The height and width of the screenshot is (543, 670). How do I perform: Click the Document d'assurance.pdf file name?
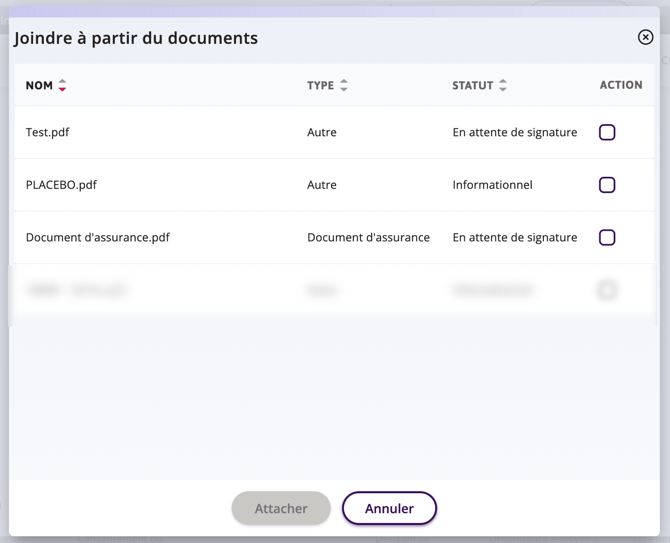(98, 238)
